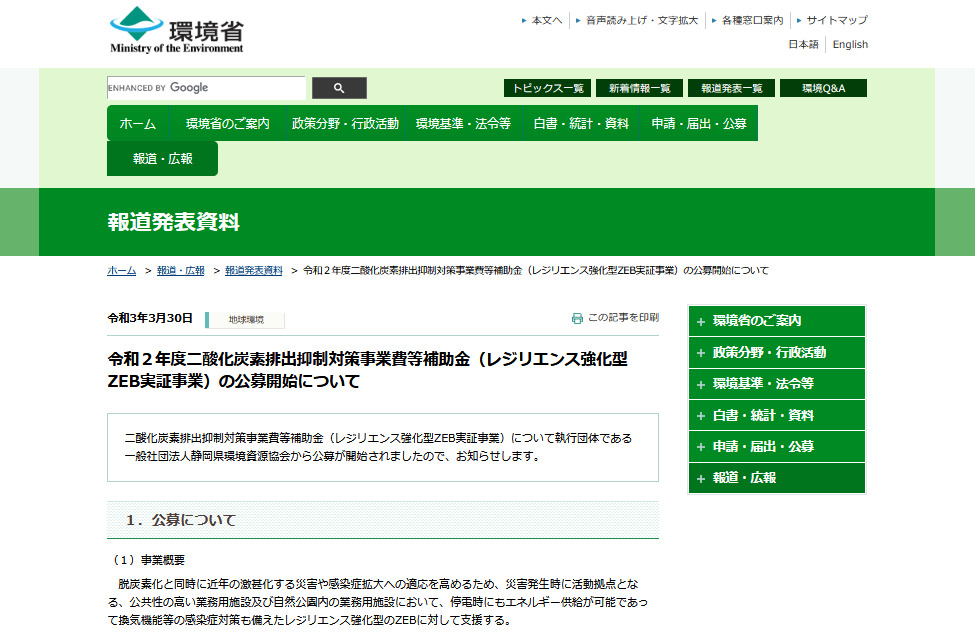Click the printer icon to print article
This screenshot has width=975, height=639.
(577, 318)
